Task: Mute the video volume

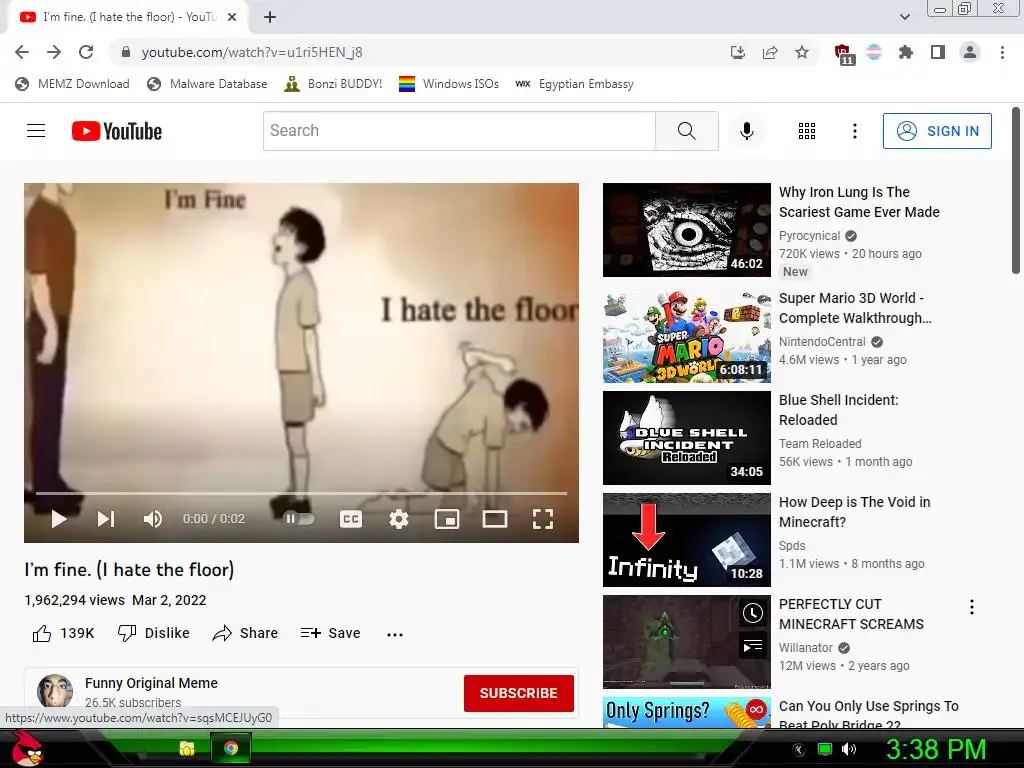Action: pyautogui.click(x=153, y=519)
